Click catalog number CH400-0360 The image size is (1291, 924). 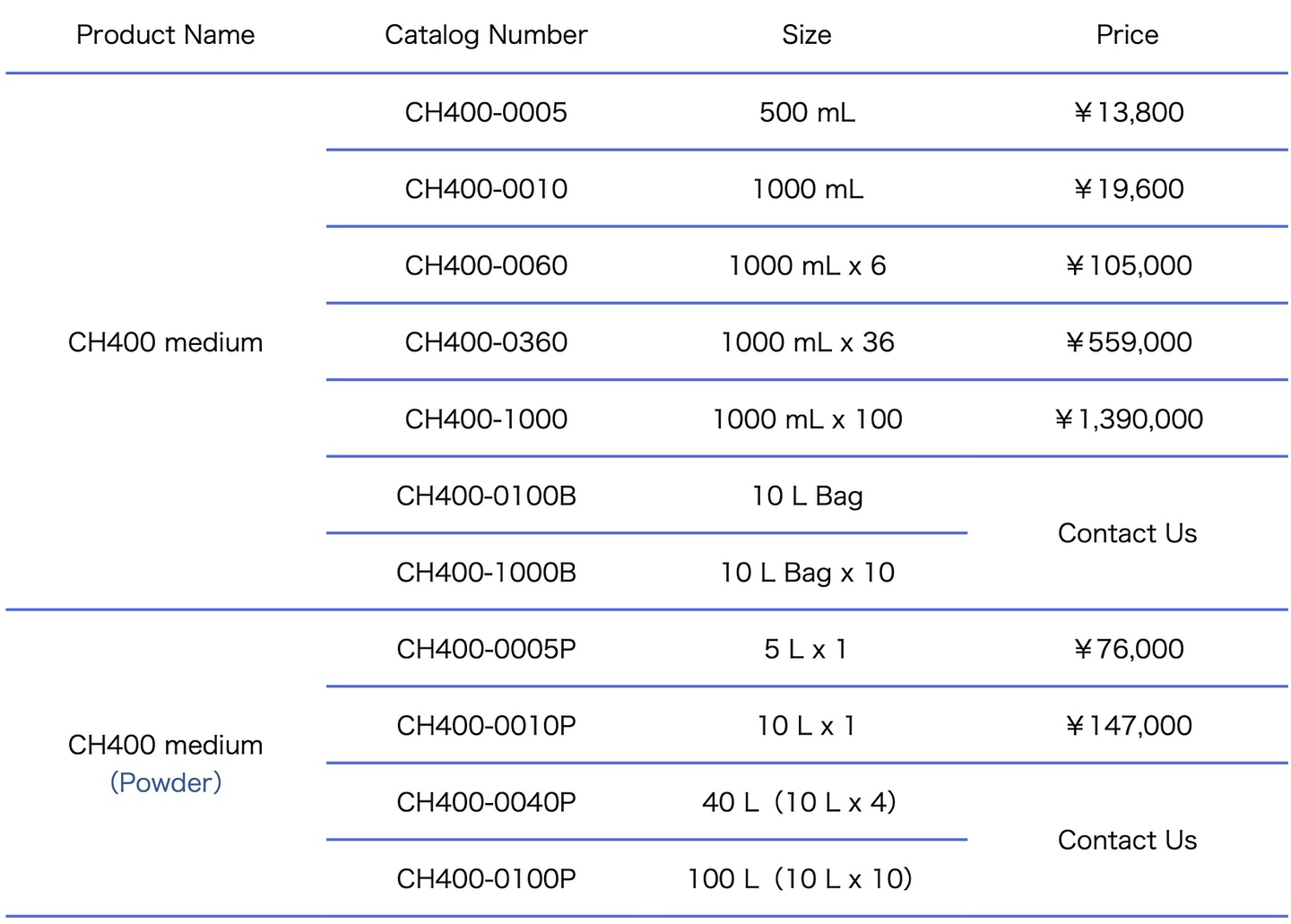point(486,342)
